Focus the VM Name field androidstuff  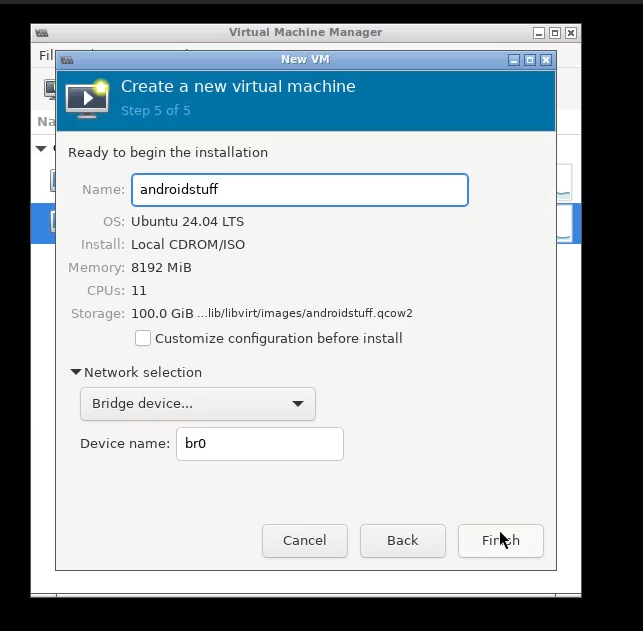point(300,189)
